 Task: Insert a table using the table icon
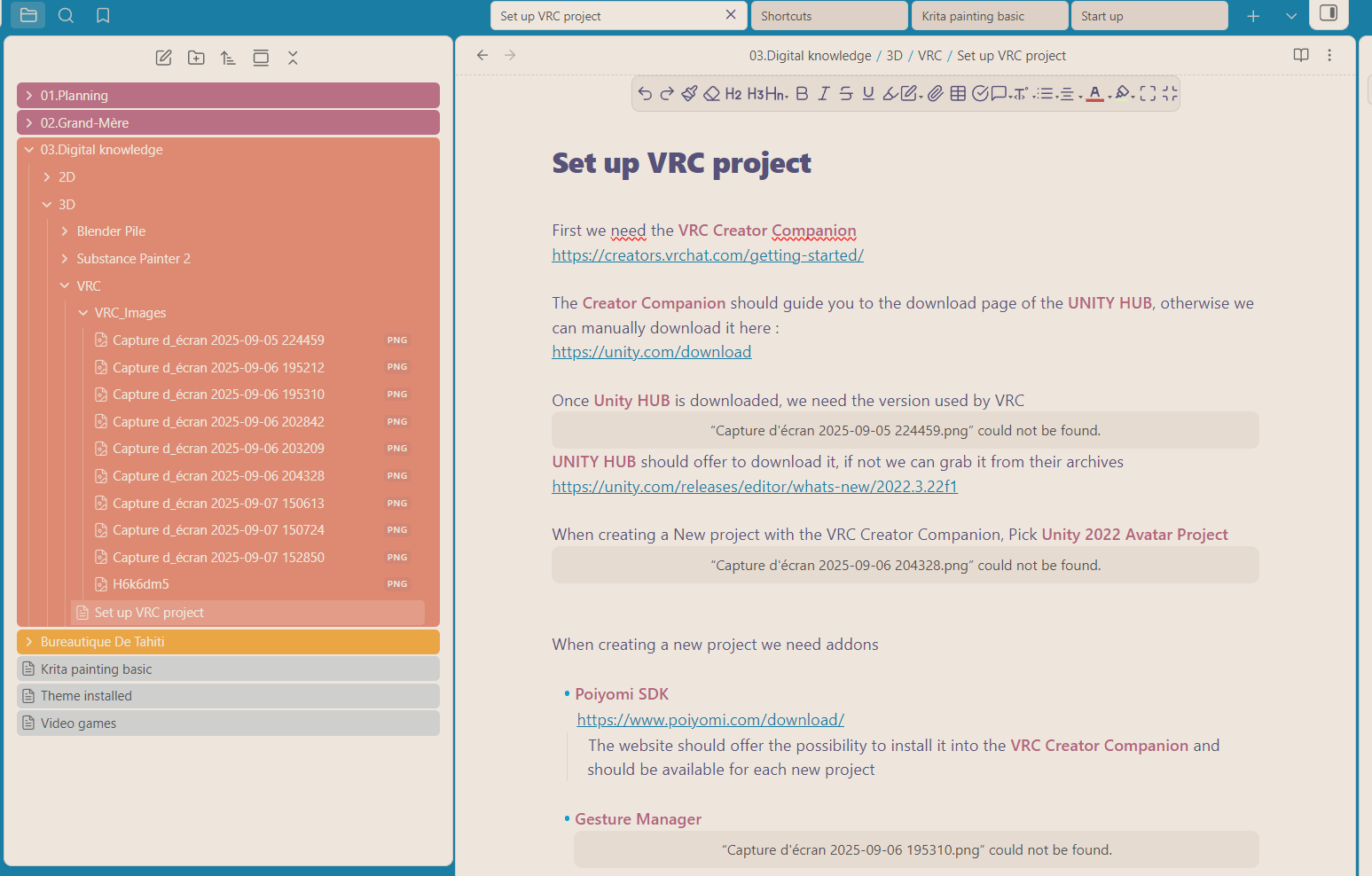pyautogui.click(x=958, y=93)
